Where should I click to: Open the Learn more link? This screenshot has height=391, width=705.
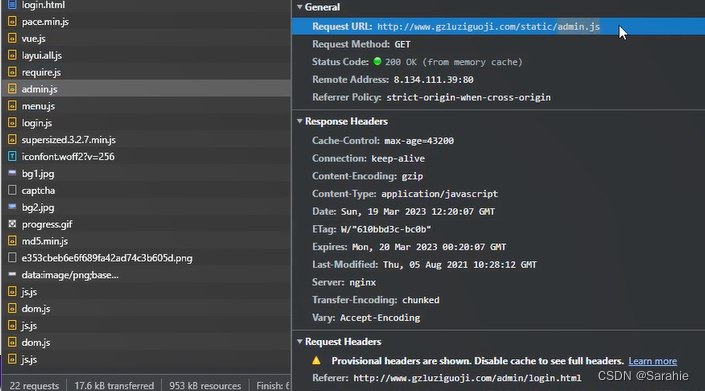click(x=652, y=361)
